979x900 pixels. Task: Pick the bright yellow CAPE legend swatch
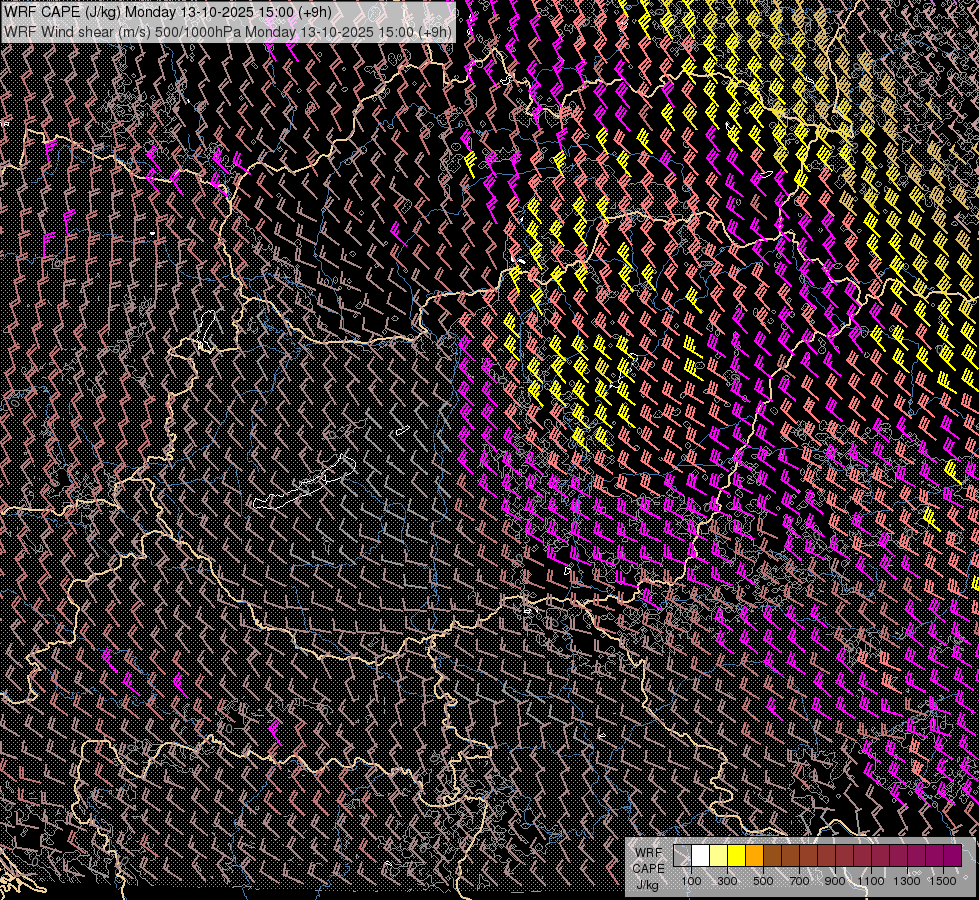coord(736,856)
